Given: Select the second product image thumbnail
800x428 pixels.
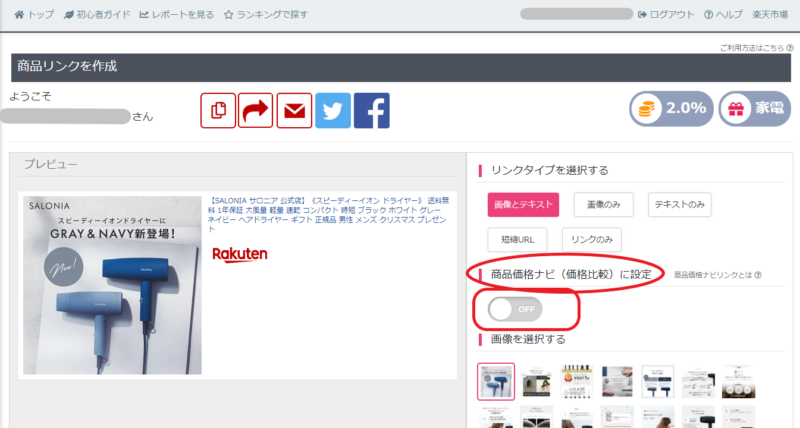Looking at the screenshot, I should point(536,382).
